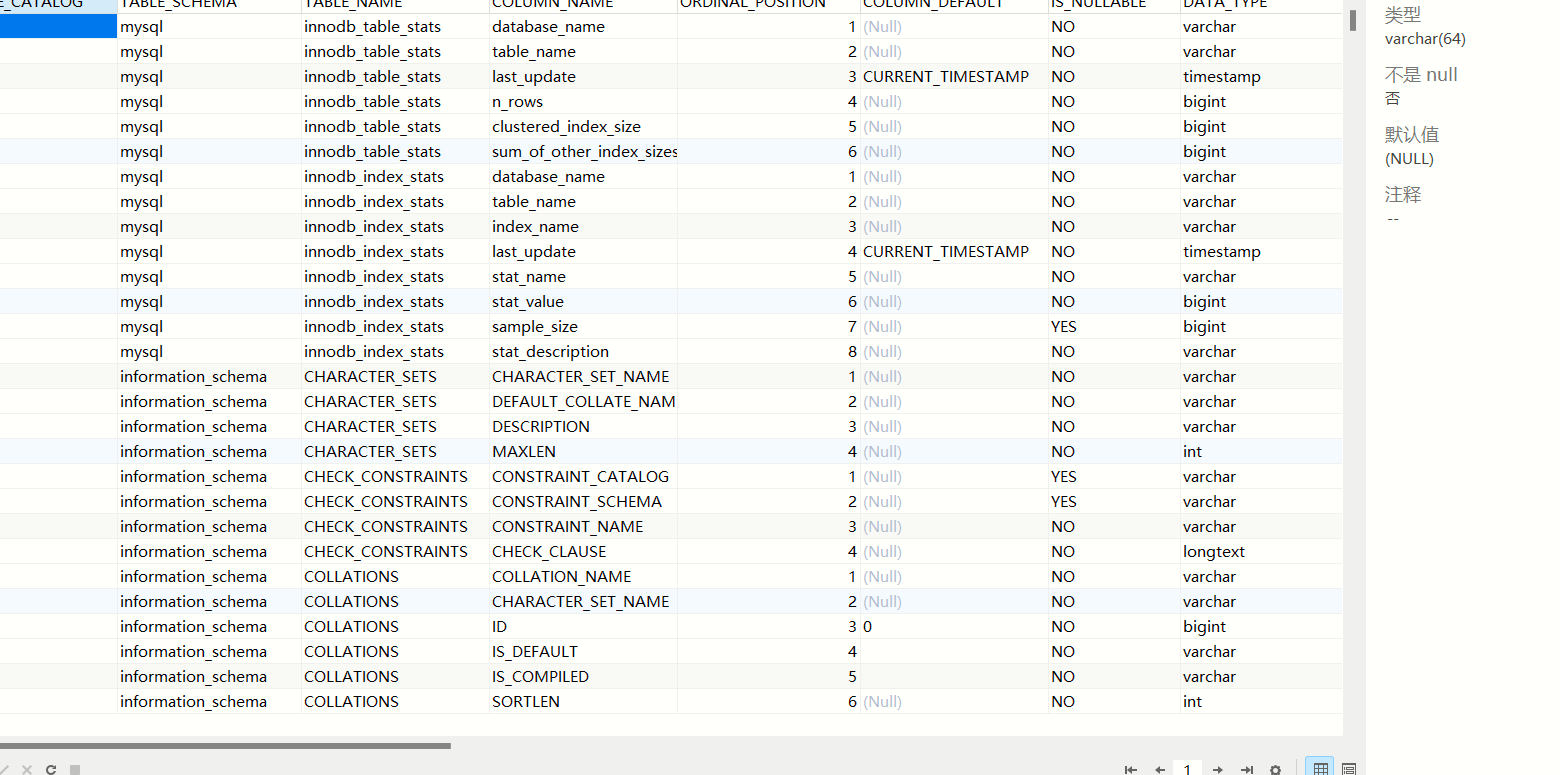The width and height of the screenshot is (1560, 775).
Task: Open the record limit settings gear
Action: (x=1276, y=770)
